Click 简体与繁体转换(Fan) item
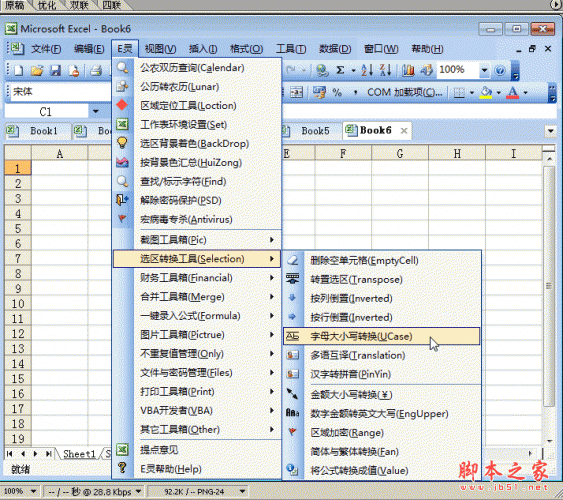This screenshot has height=500, width=563. coord(382,452)
